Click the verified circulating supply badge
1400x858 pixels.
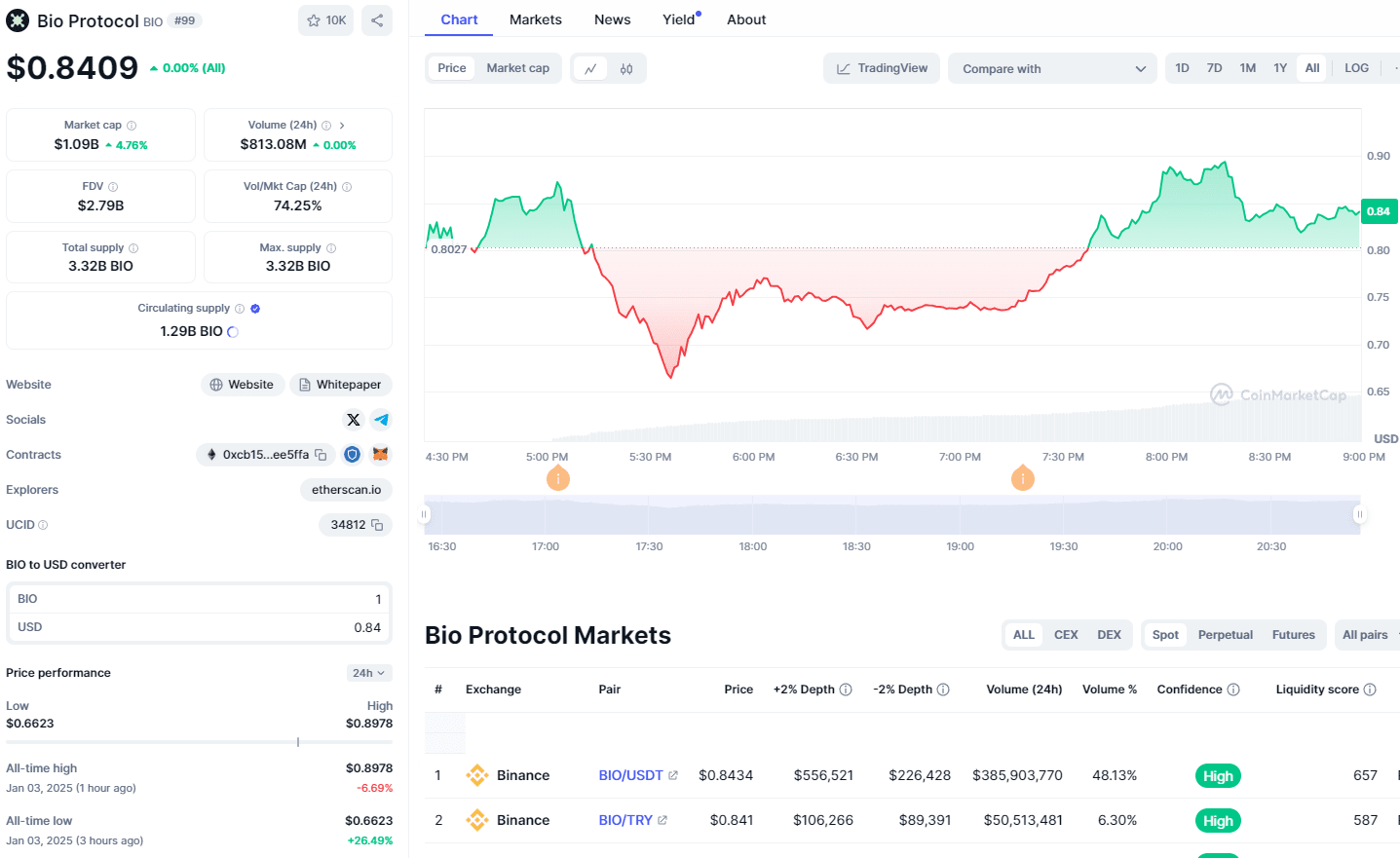pyautogui.click(x=255, y=309)
